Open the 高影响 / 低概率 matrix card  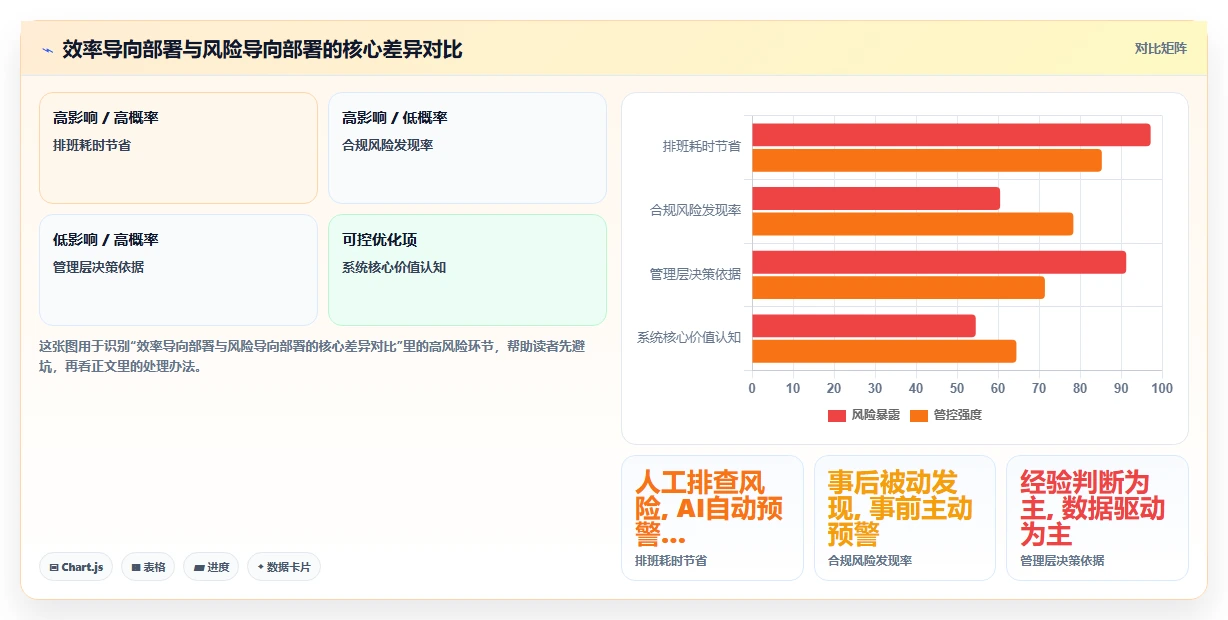pos(467,148)
